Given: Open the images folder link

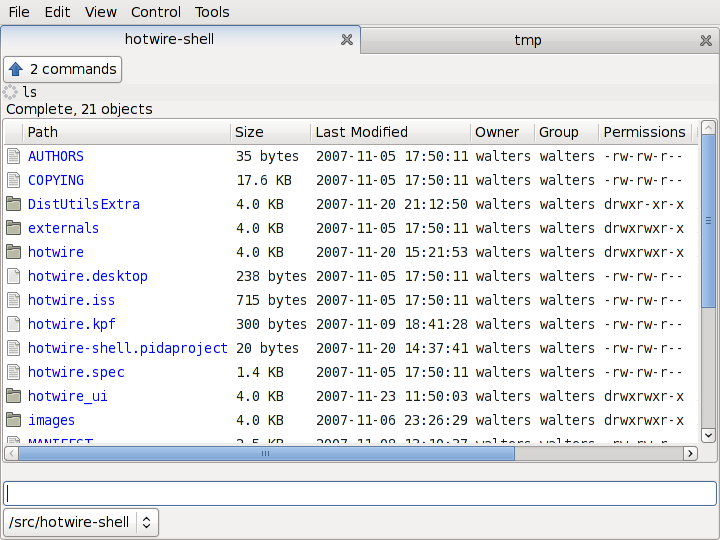Looking at the screenshot, I should [51, 420].
